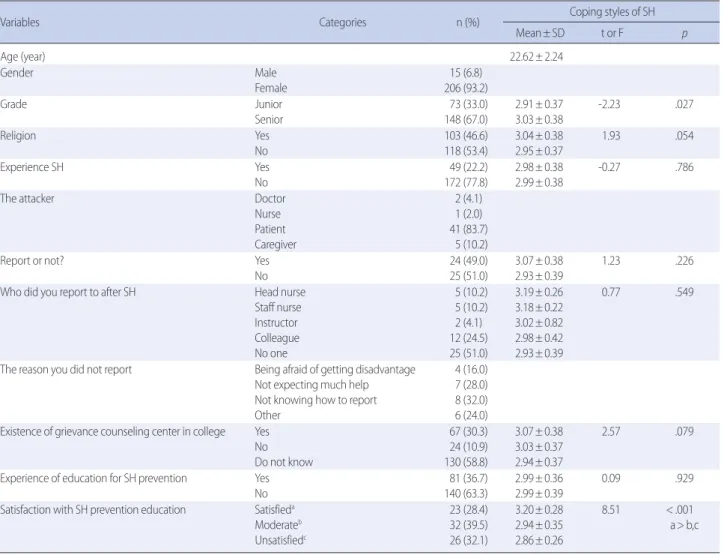This screenshot has height=555, width=724.
Task: Select the p value '.786'
Action: coord(684,167)
